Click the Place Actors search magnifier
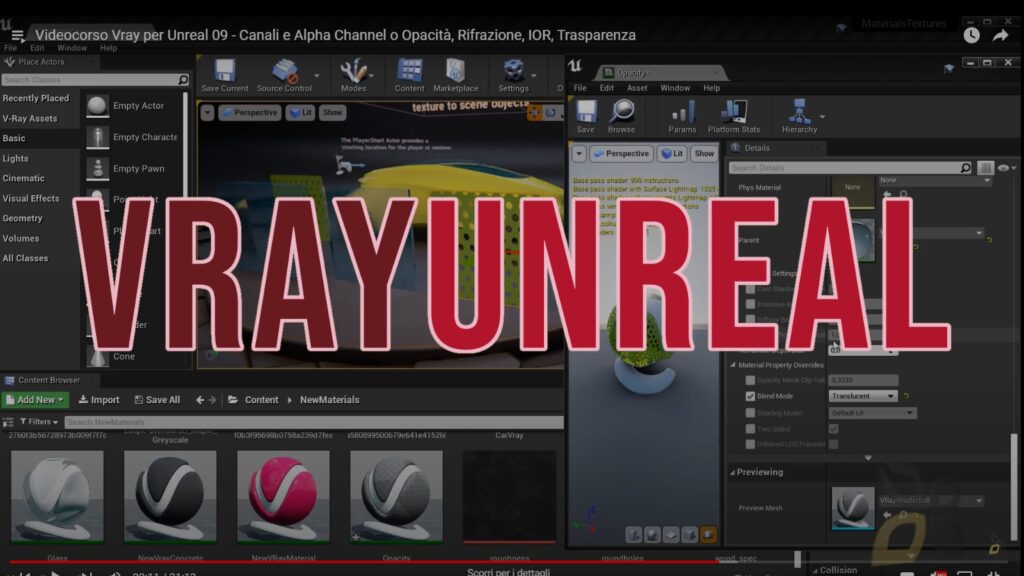This screenshot has height=576, width=1024. coord(183,80)
